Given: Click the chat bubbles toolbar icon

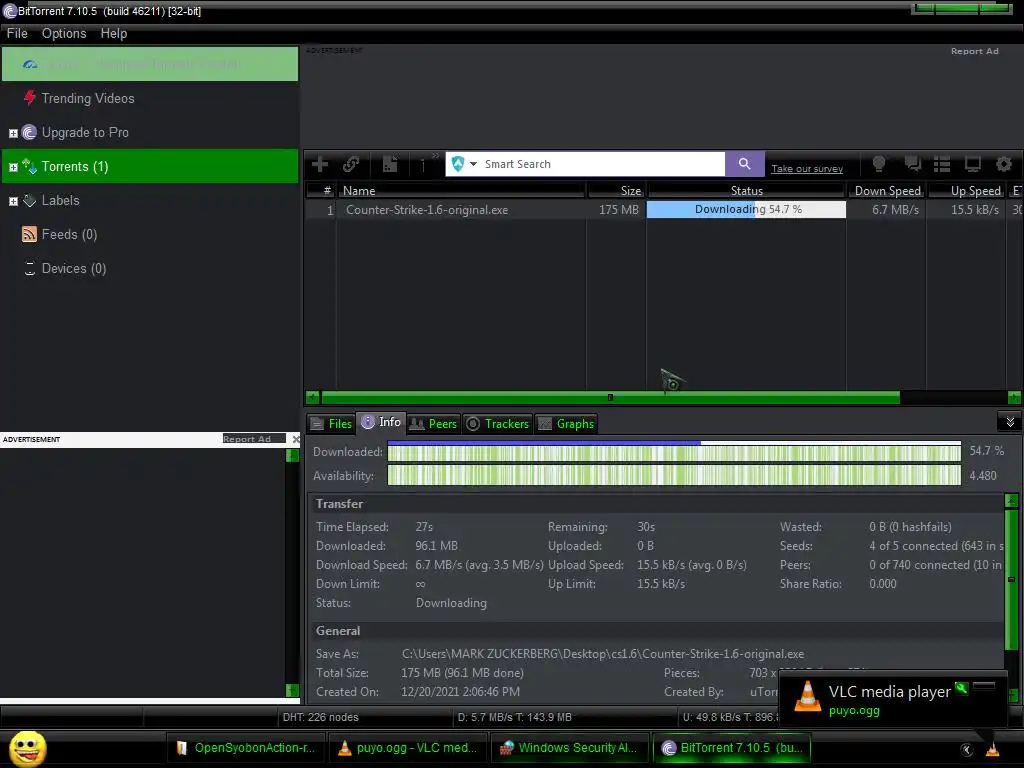Looking at the screenshot, I should pyautogui.click(x=912, y=164).
